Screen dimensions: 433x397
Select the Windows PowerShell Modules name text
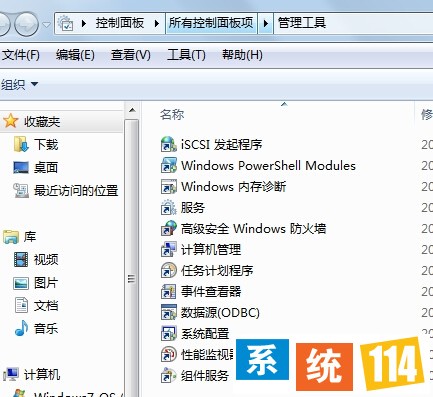pos(268,166)
